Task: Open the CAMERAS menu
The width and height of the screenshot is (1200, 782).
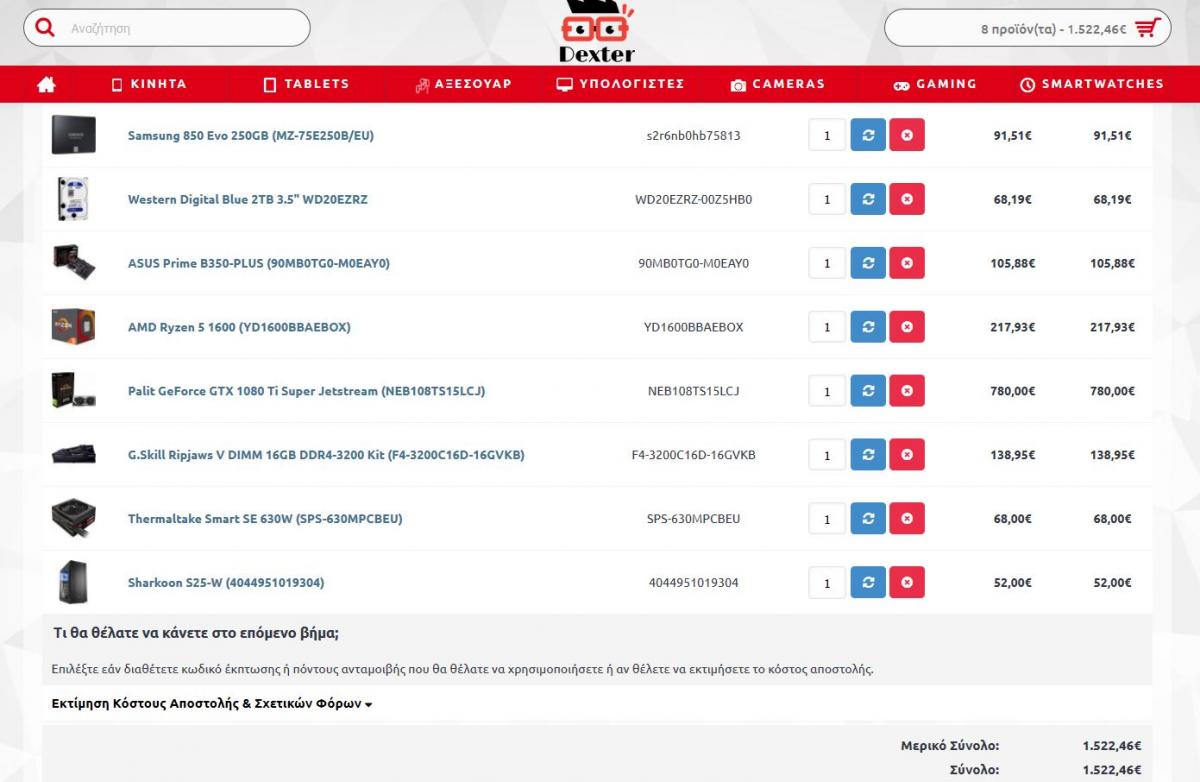Action: coord(778,84)
